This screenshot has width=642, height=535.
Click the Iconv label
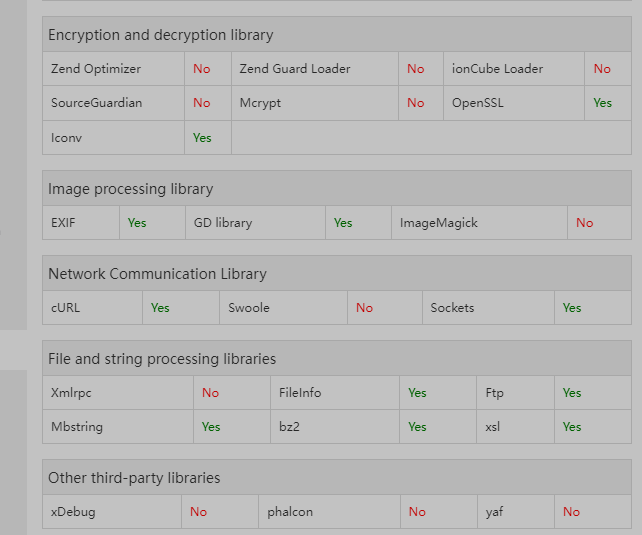pos(66,137)
